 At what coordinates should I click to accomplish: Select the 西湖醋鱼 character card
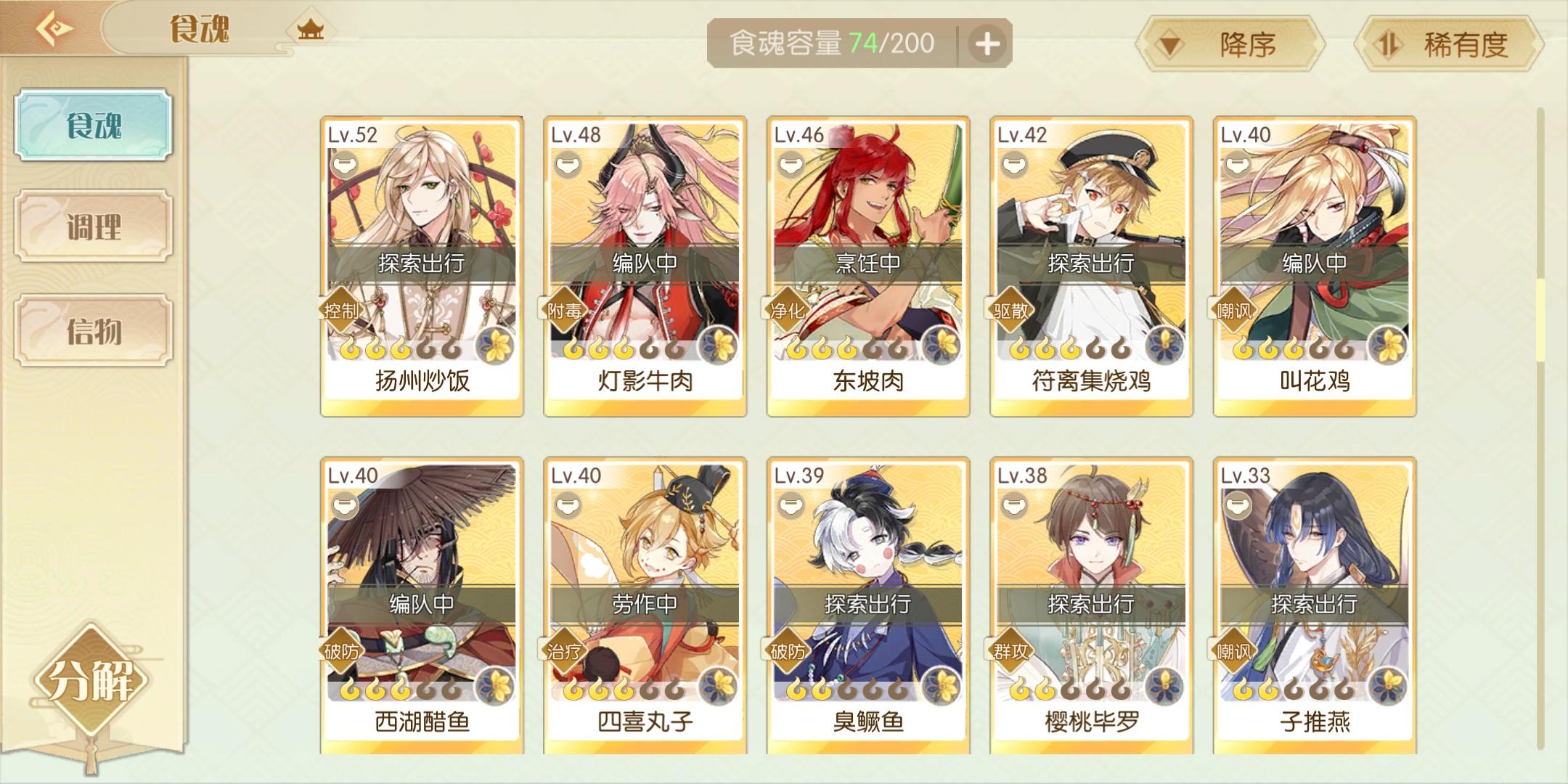pyautogui.click(x=422, y=606)
